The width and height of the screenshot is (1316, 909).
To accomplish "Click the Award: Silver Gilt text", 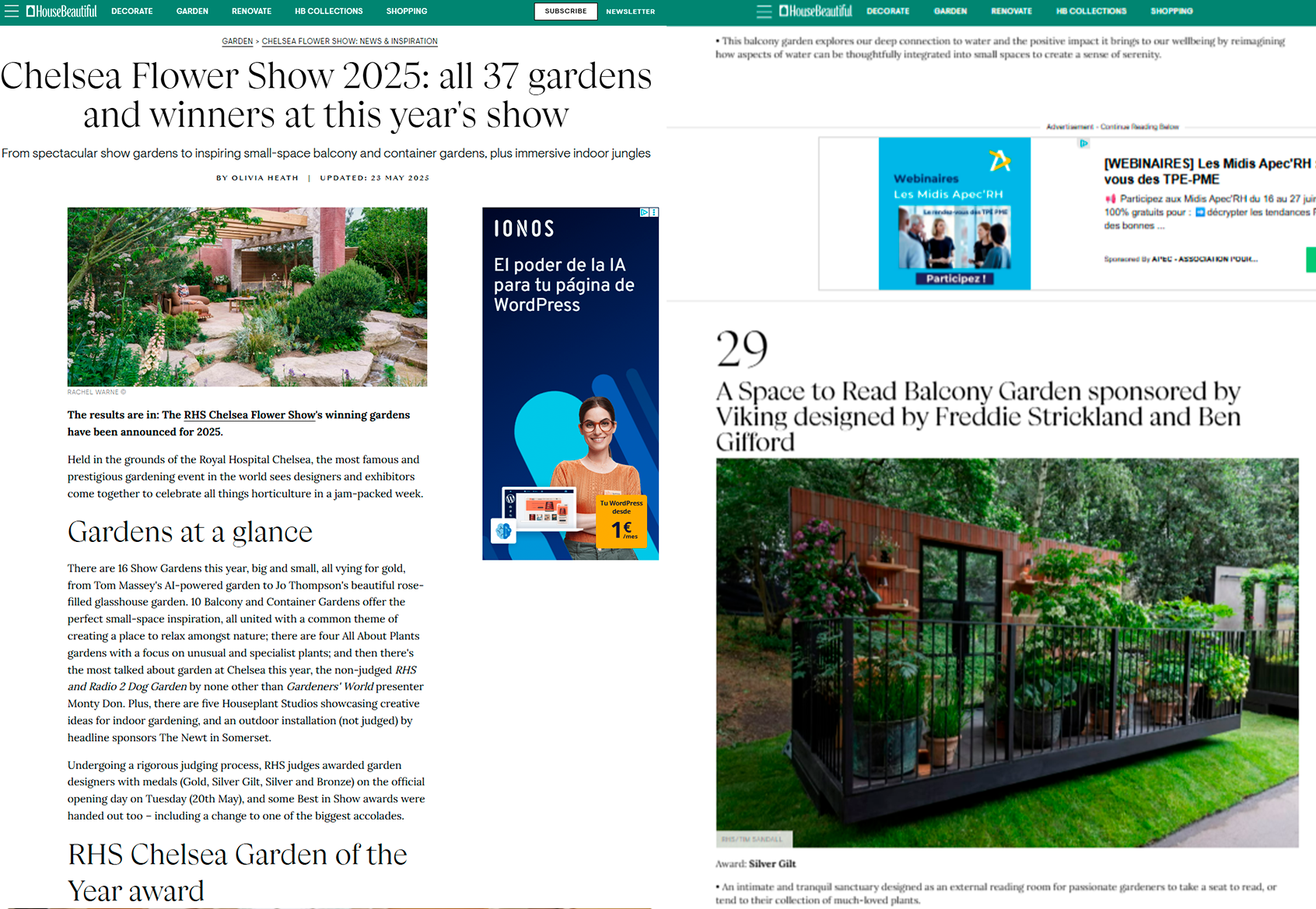I will [x=755, y=864].
